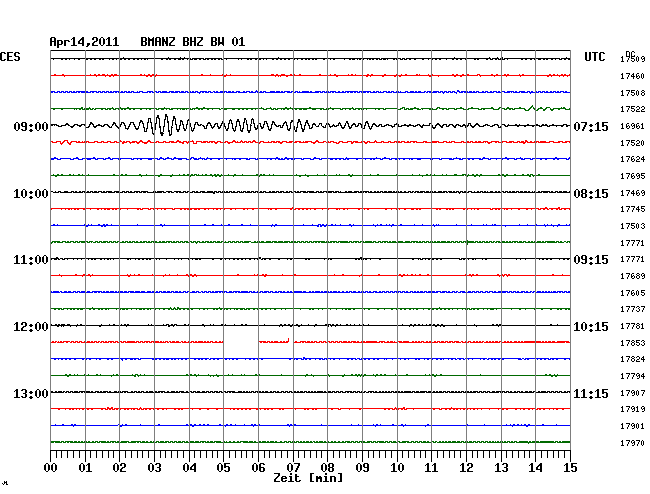
Task: Click the offset value 17794
Action: coord(633,376)
